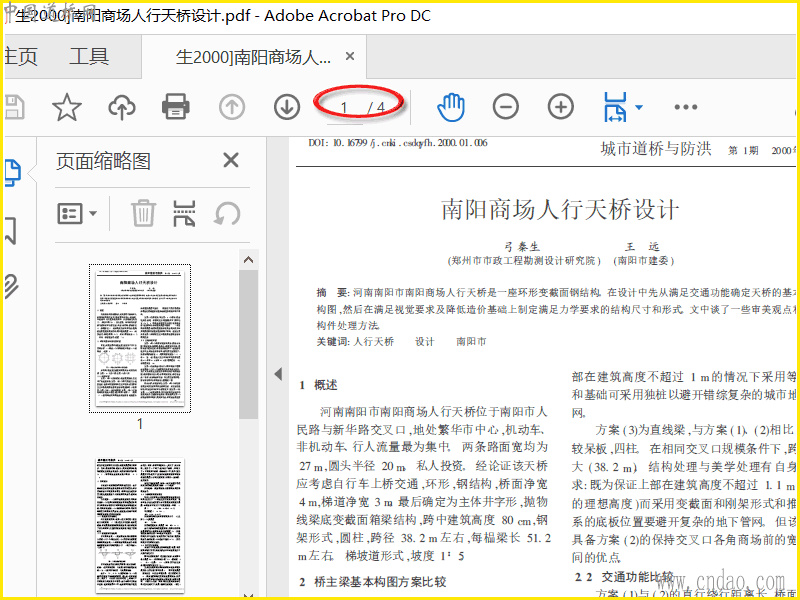Go to the next page with the down arrow
Screen dimensions: 800x600
[287, 107]
